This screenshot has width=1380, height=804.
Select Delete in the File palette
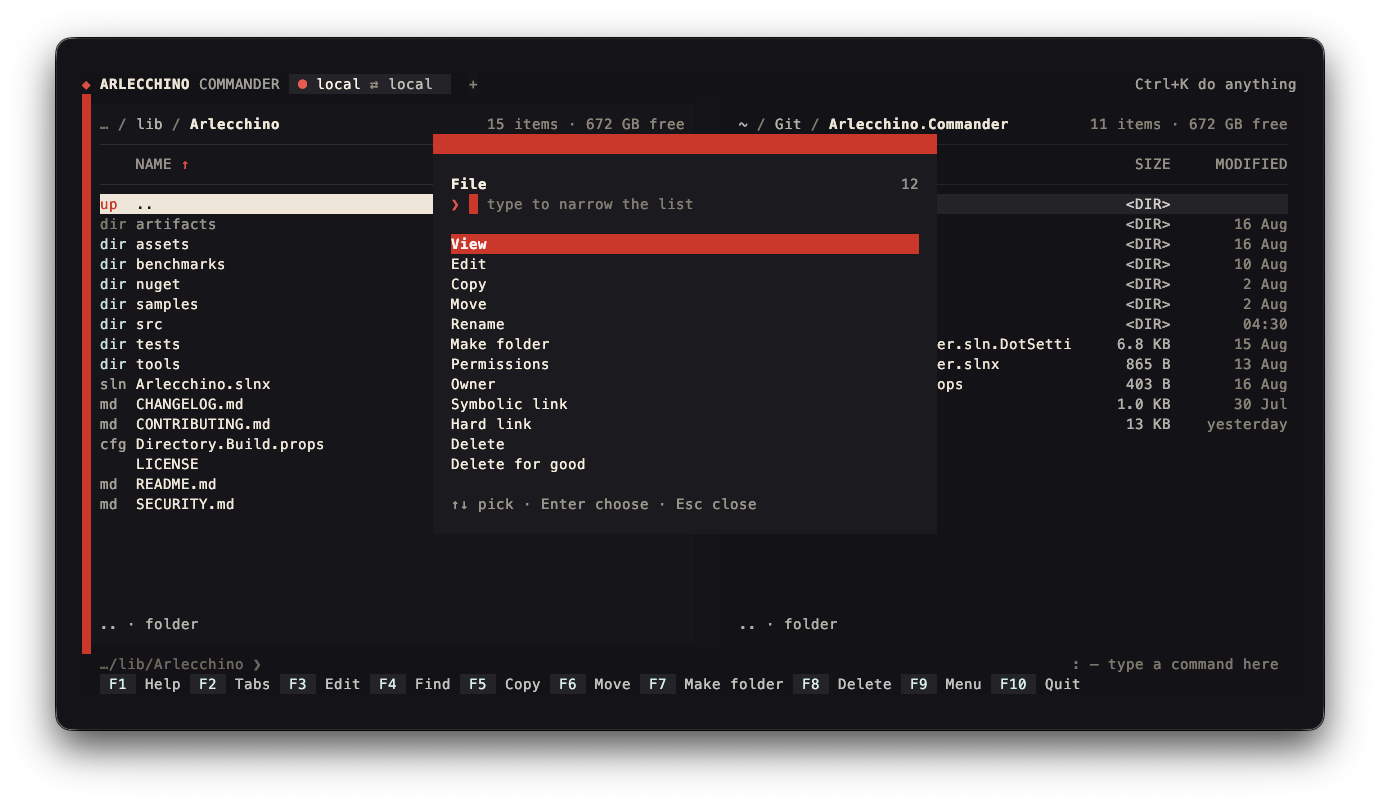pyautogui.click(x=685, y=444)
